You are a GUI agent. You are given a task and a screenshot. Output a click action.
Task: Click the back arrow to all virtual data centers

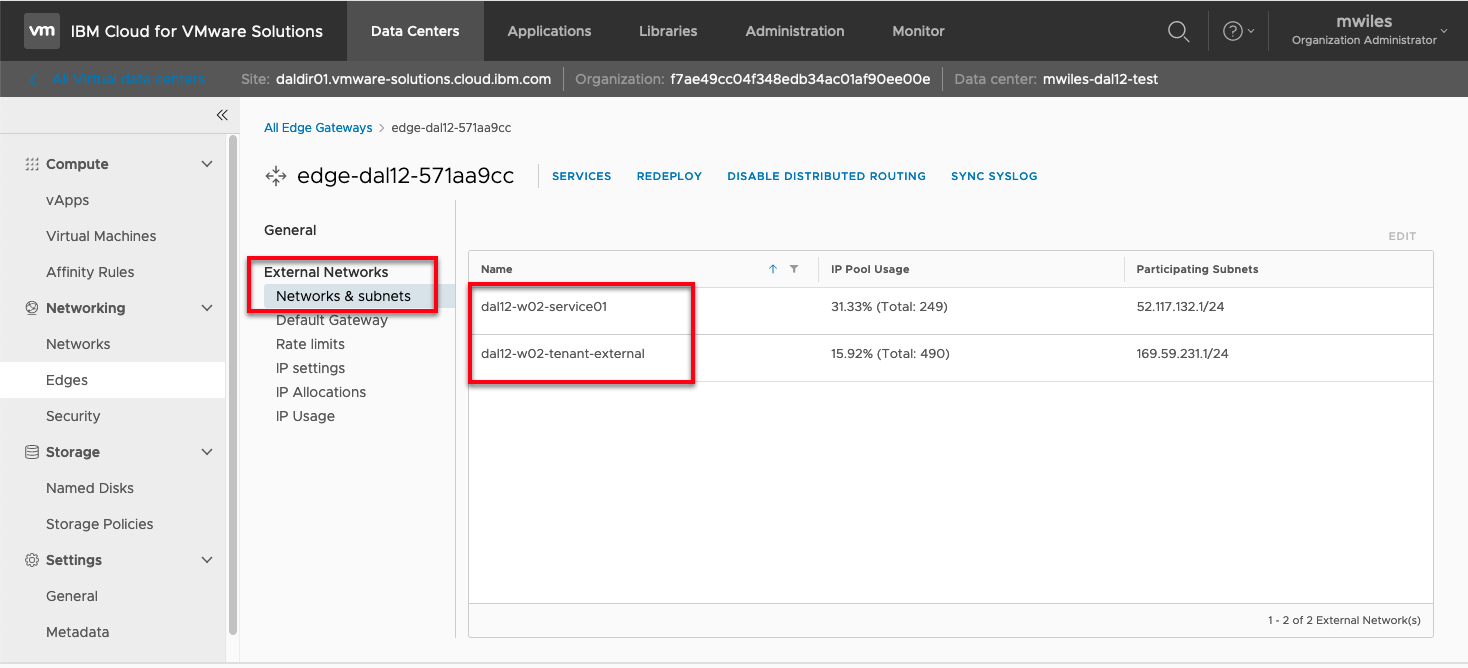click(x=35, y=79)
